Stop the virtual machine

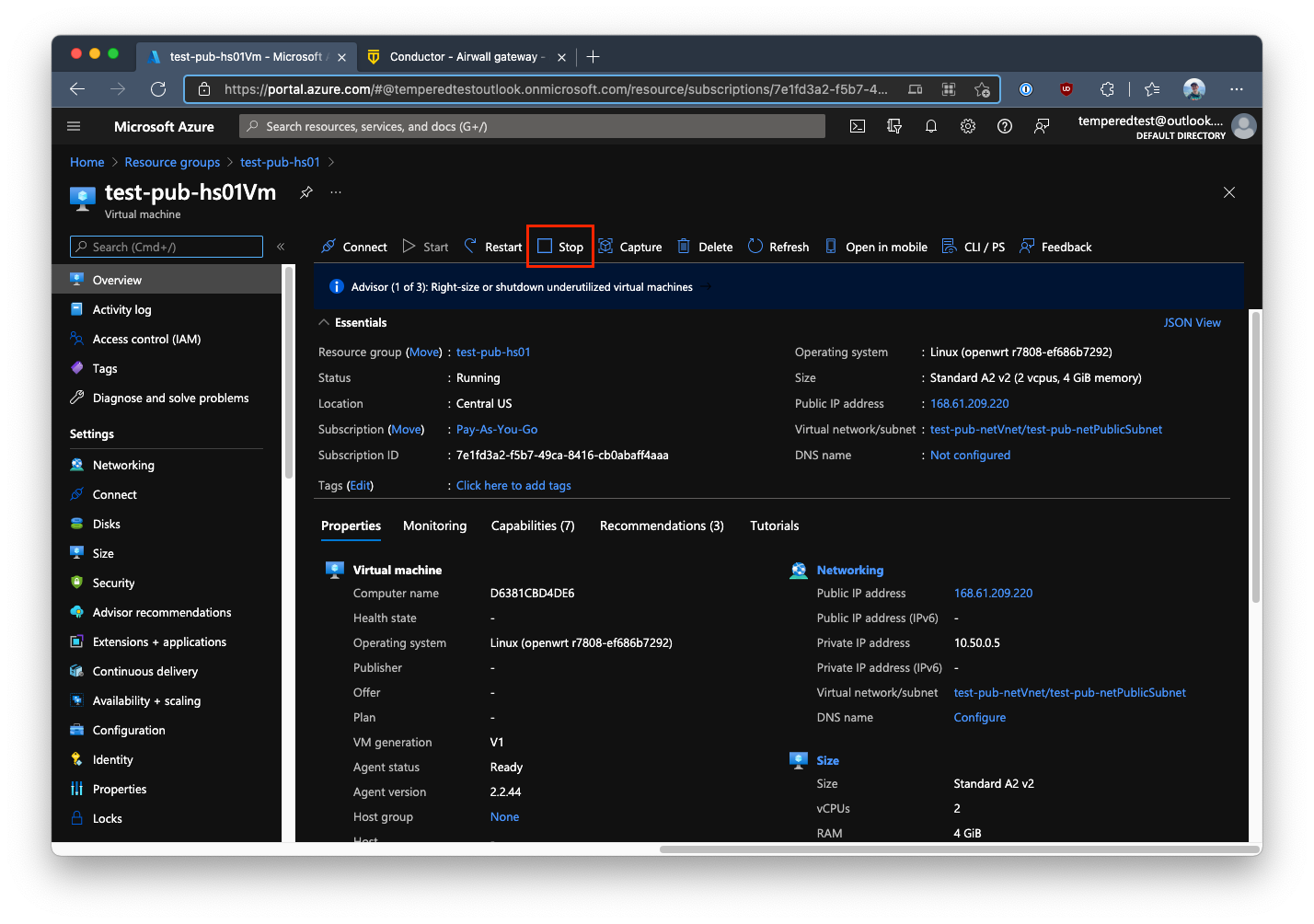point(560,247)
